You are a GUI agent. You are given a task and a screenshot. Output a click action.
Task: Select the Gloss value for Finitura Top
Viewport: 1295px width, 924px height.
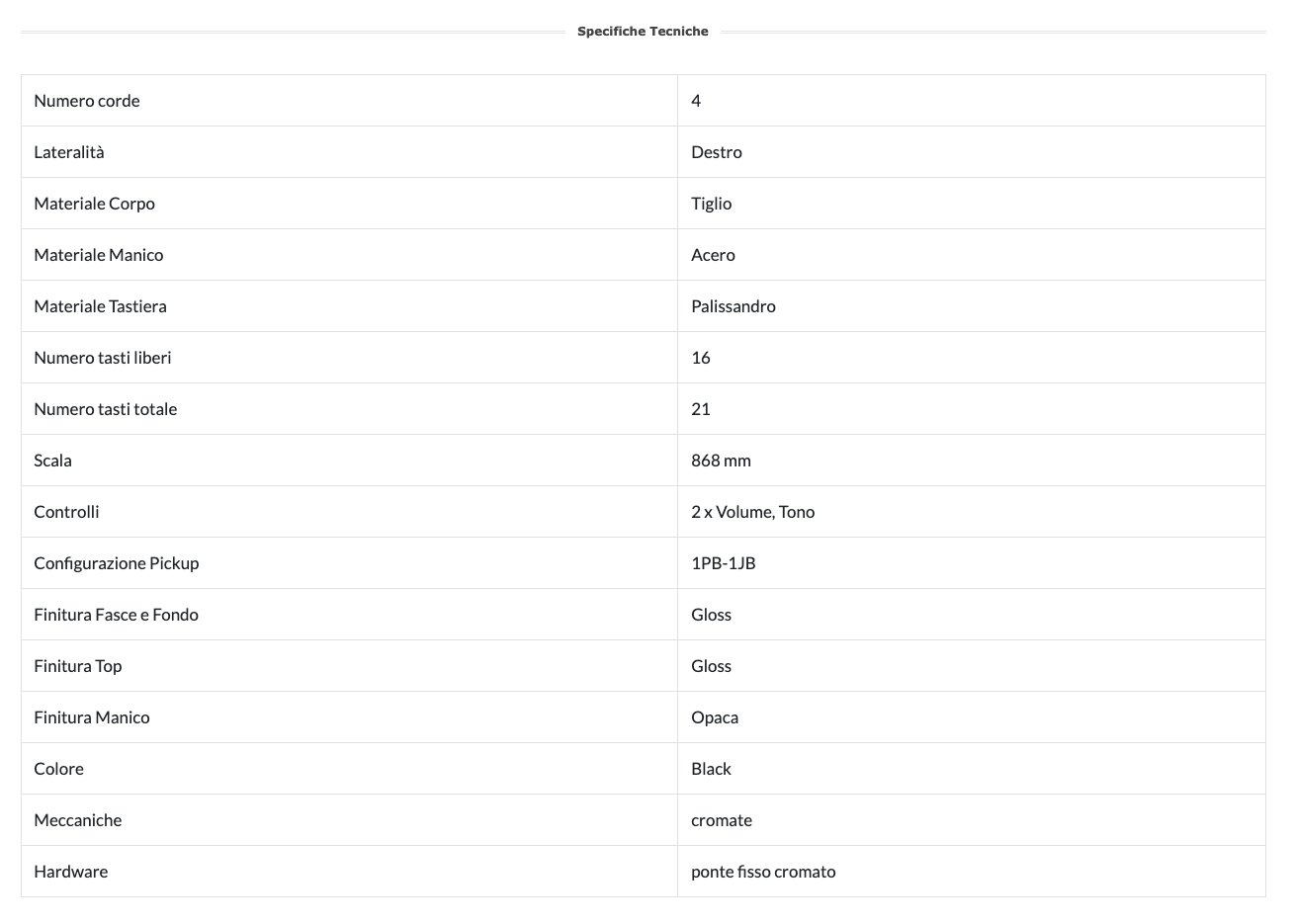[x=712, y=666]
